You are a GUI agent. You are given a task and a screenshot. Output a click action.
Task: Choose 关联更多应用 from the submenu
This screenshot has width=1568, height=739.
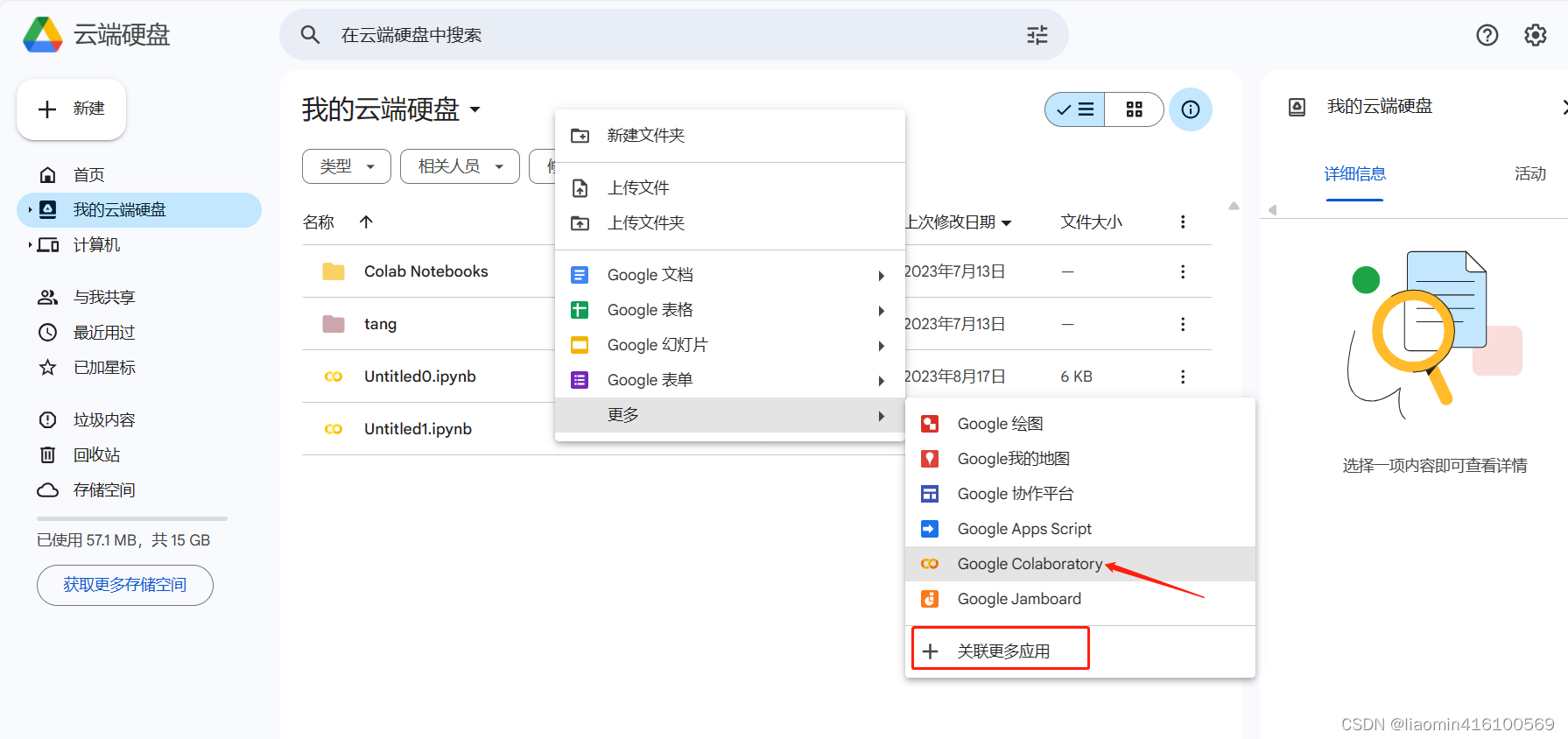pos(1080,651)
